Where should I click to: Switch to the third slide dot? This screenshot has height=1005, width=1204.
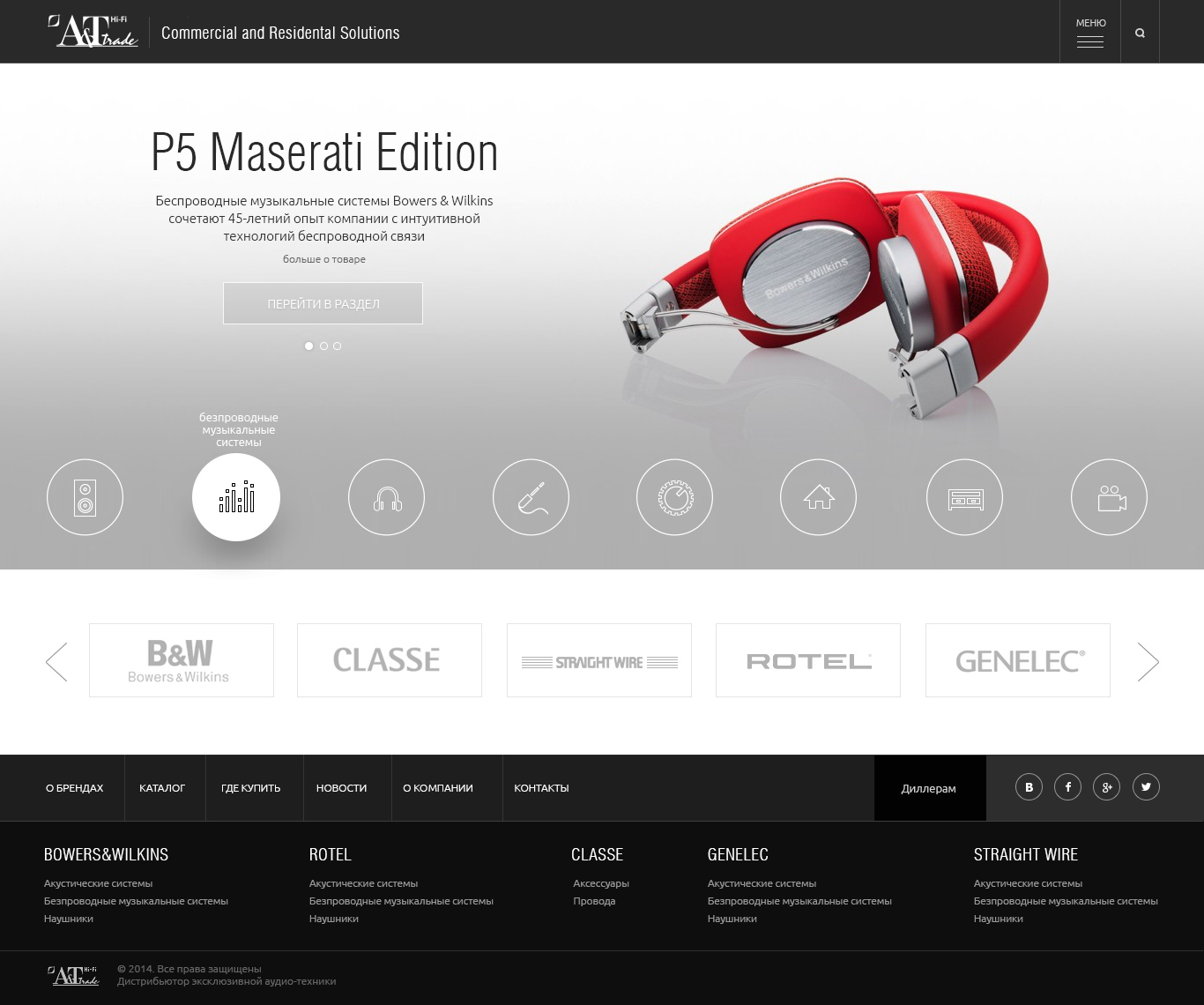point(337,346)
